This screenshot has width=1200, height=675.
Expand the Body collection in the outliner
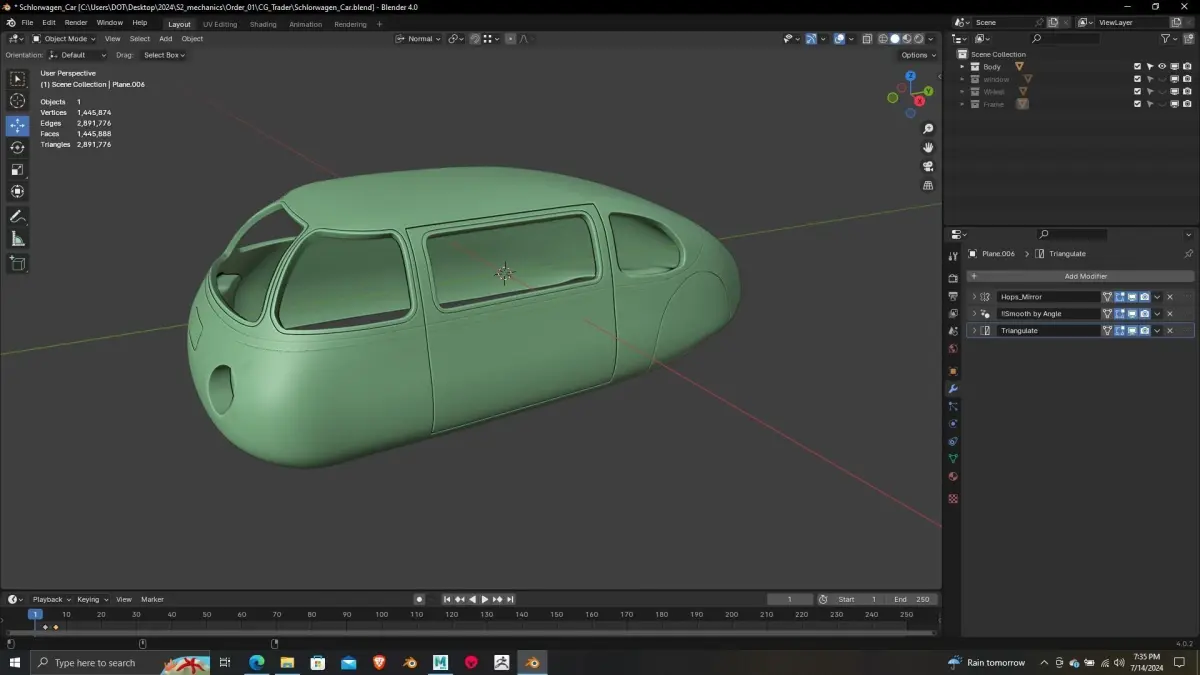(x=962, y=67)
